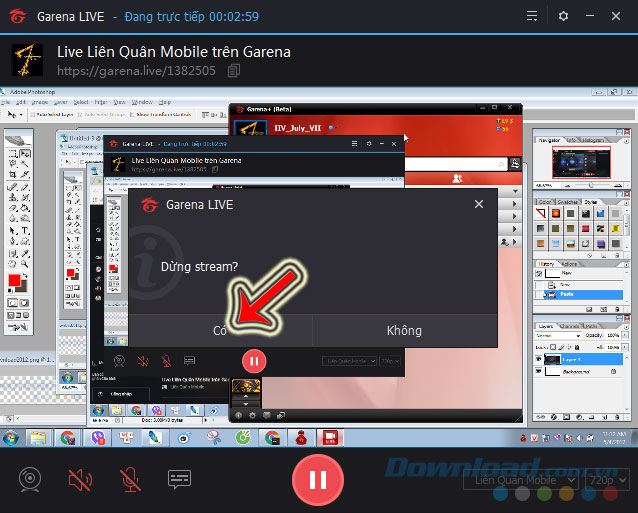Enable Auto Select Layer checkbox
This screenshot has height=513, width=638.
33,115
